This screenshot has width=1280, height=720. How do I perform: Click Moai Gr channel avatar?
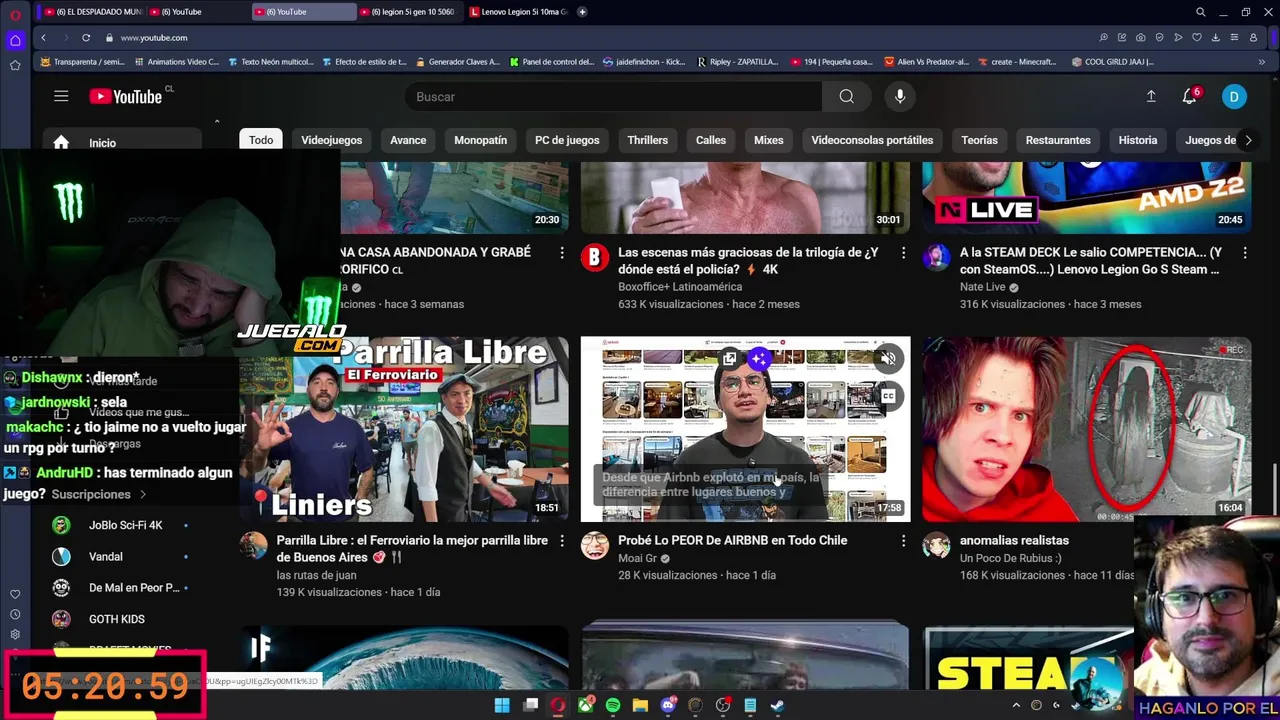(x=594, y=546)
